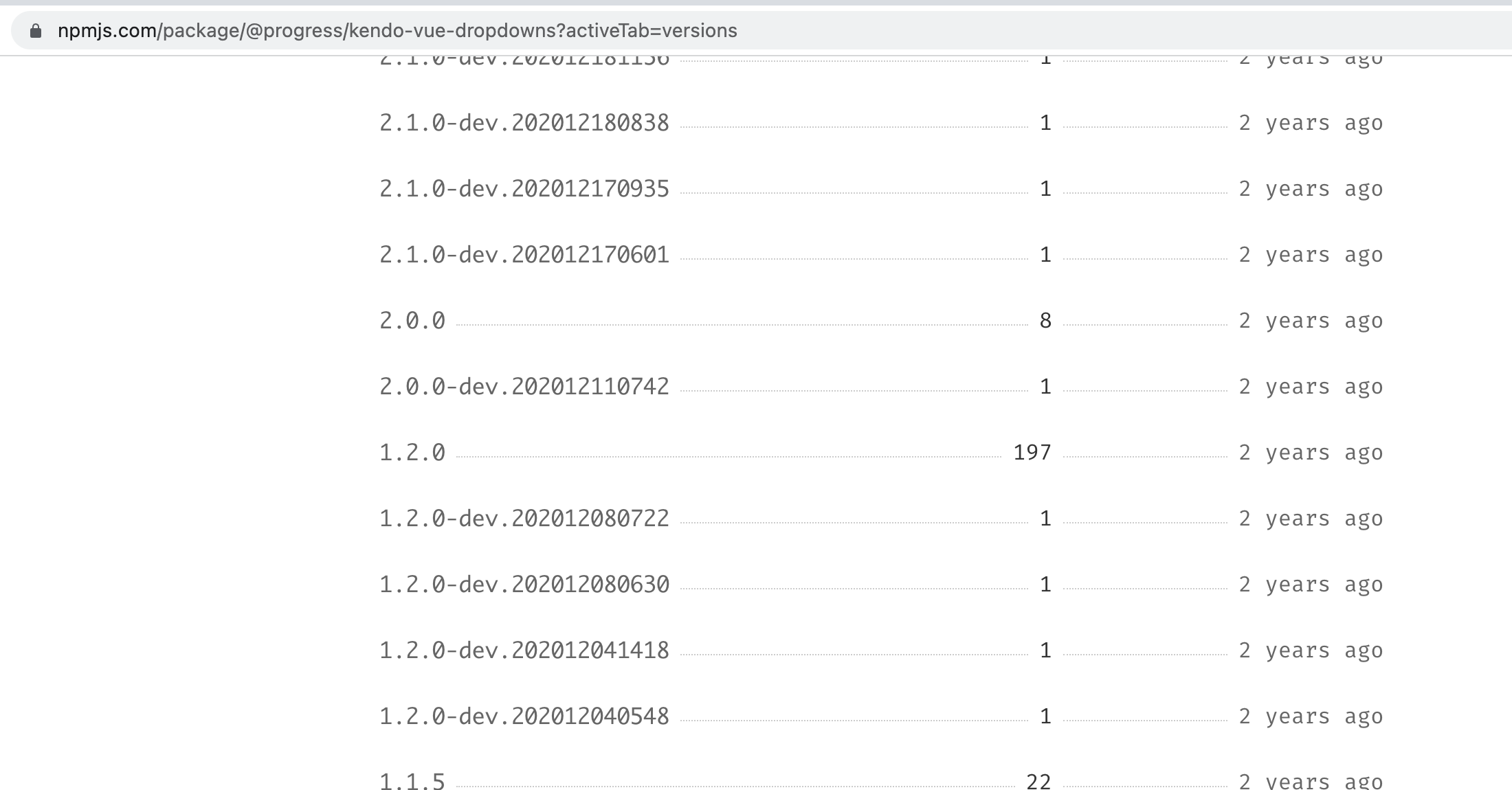Image resolution: width=1512 pixels, height=790 pixels.
Task: Open version 1.2.0-dev.202012080630 link
Action: [524, 585]
